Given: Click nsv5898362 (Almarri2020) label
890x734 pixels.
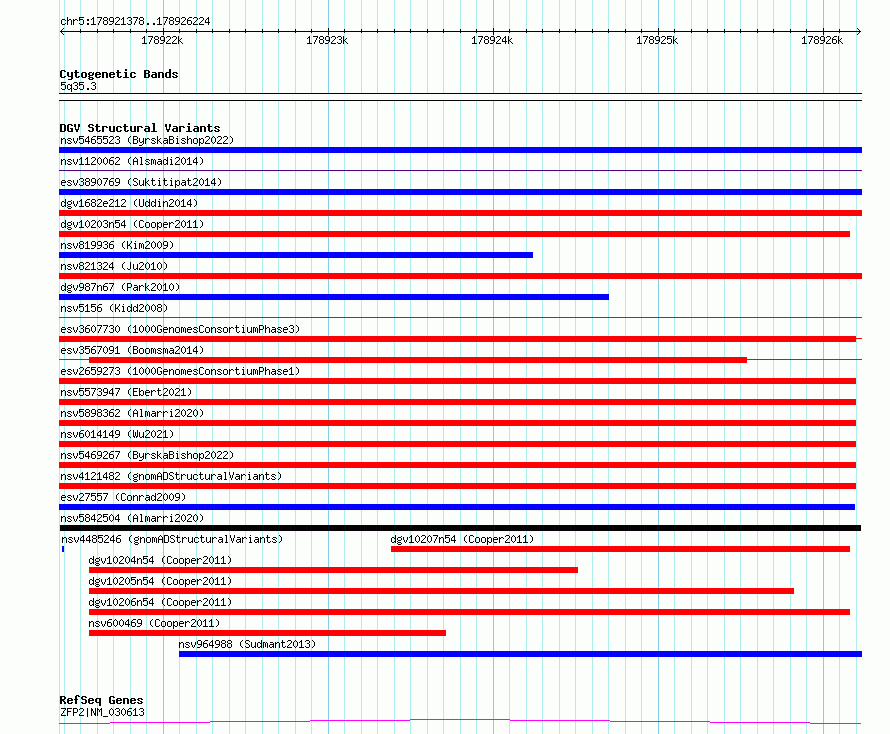Looking at the screenshot, I should point(132,413).
